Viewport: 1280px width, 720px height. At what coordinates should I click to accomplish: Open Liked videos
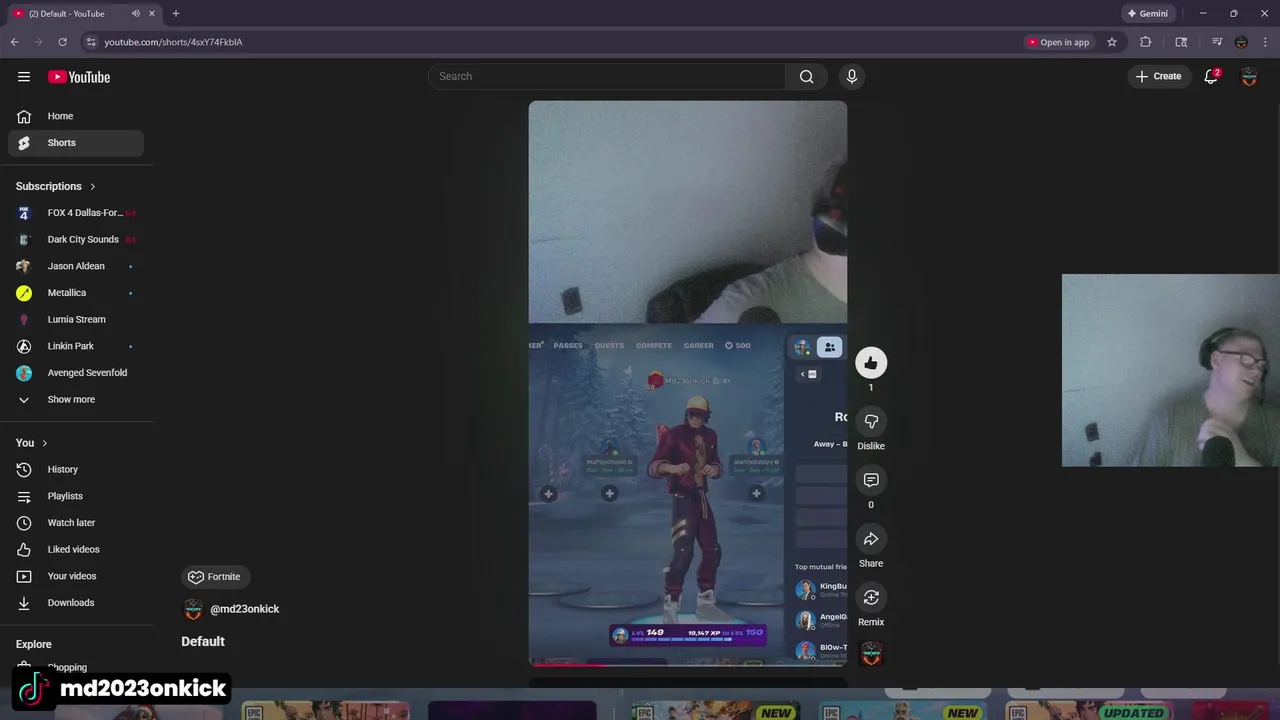(76, 549)
